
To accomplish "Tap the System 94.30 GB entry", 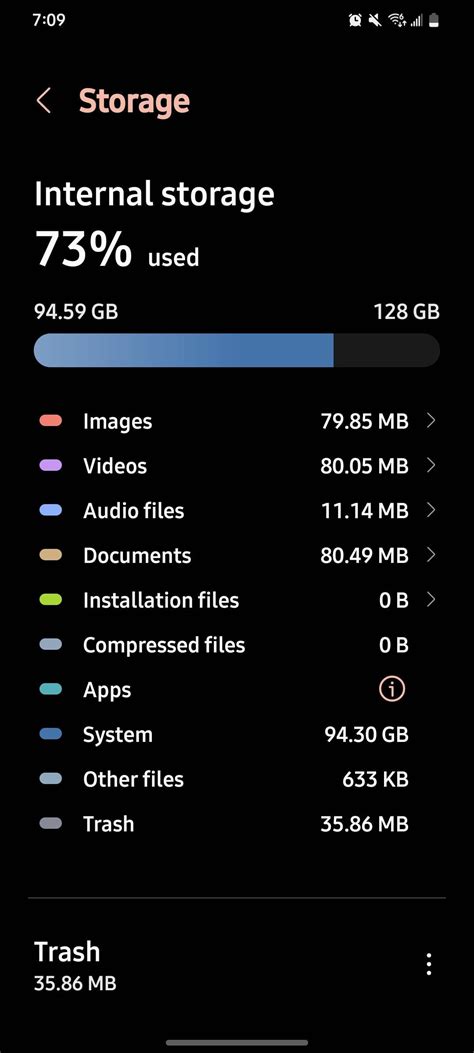I will pos(237,734).
